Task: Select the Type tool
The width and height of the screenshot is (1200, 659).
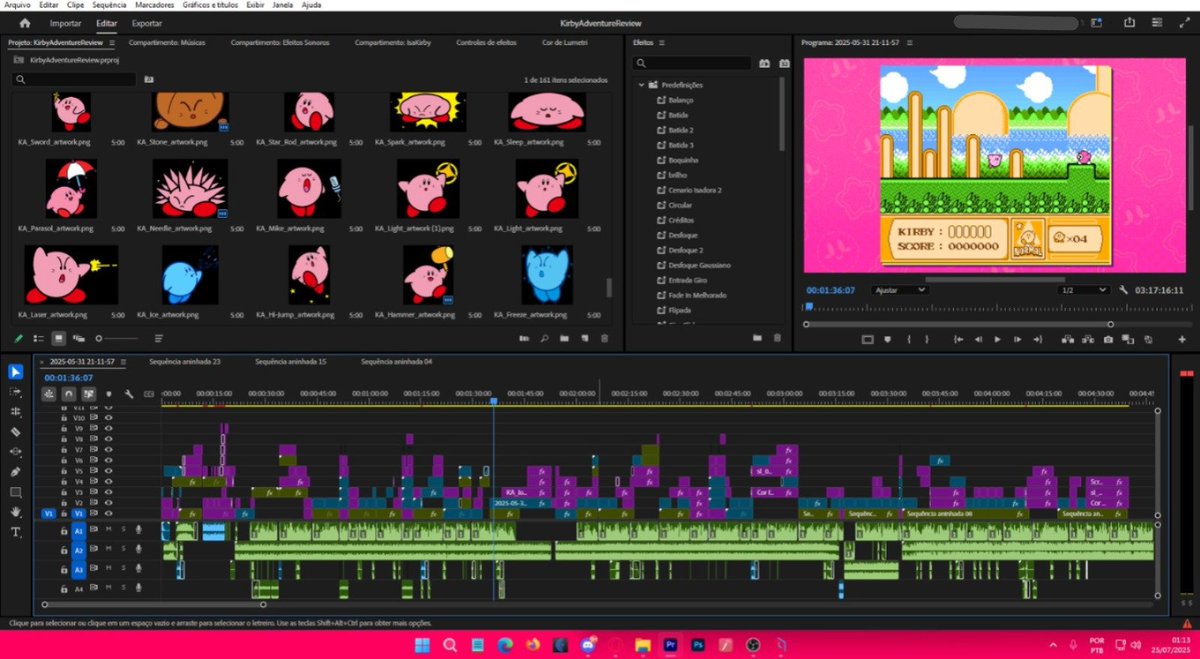Action: (x=16, y=532)
